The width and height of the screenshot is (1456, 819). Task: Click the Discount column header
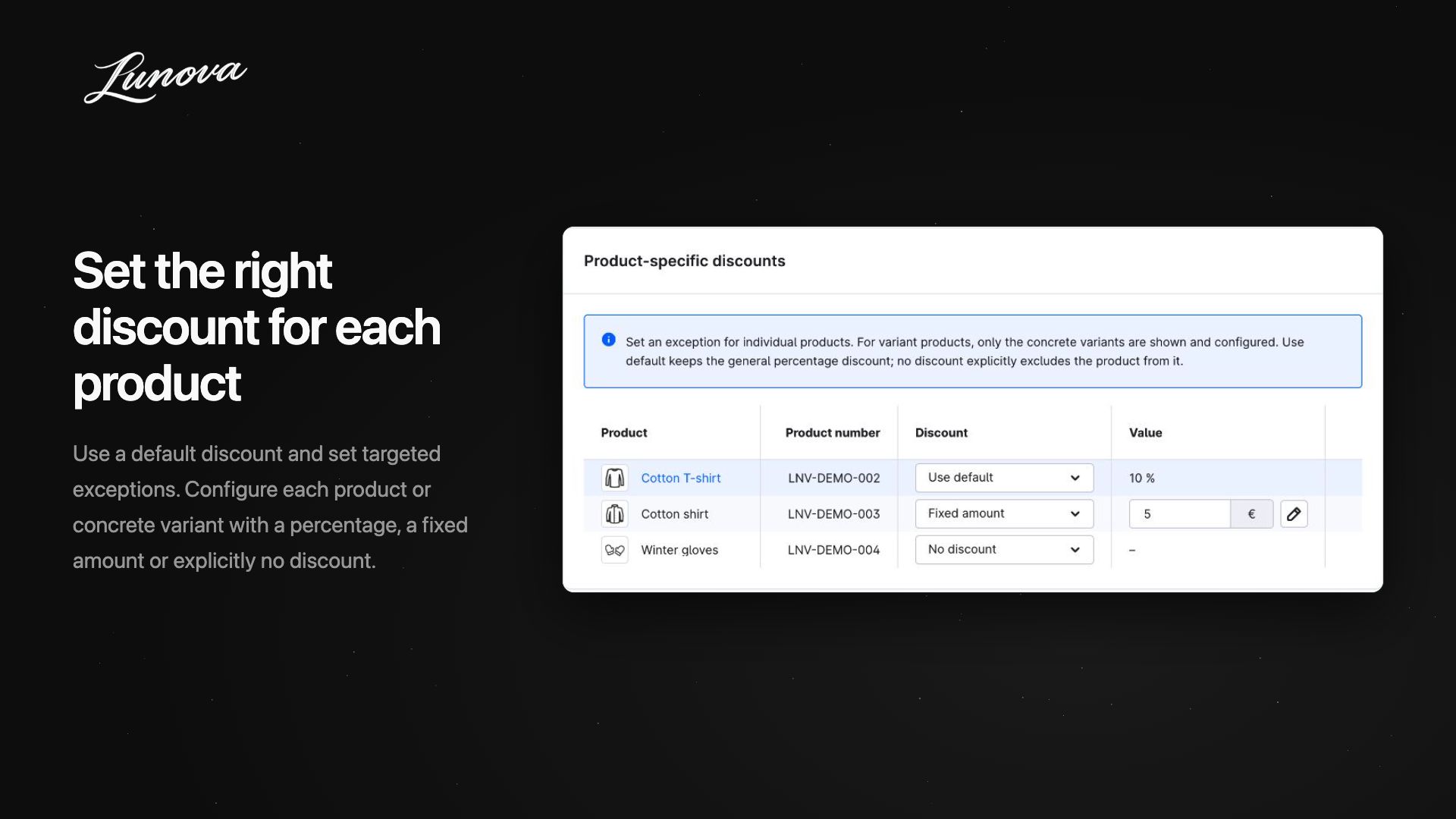pos(941,432)
